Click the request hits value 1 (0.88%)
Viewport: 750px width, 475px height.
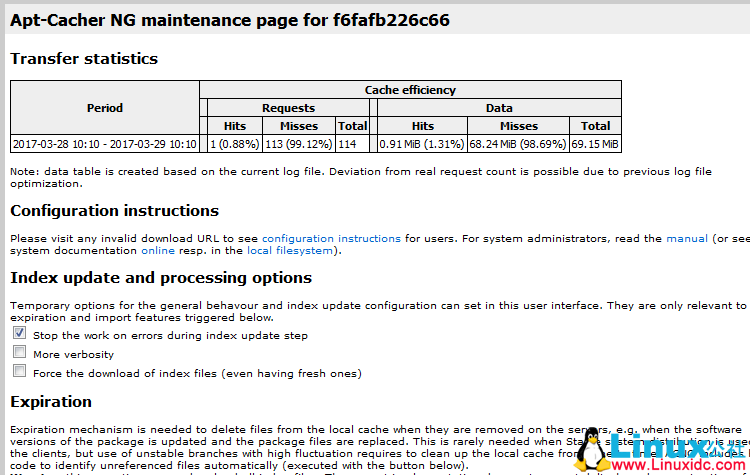click(x=234, y=144)
